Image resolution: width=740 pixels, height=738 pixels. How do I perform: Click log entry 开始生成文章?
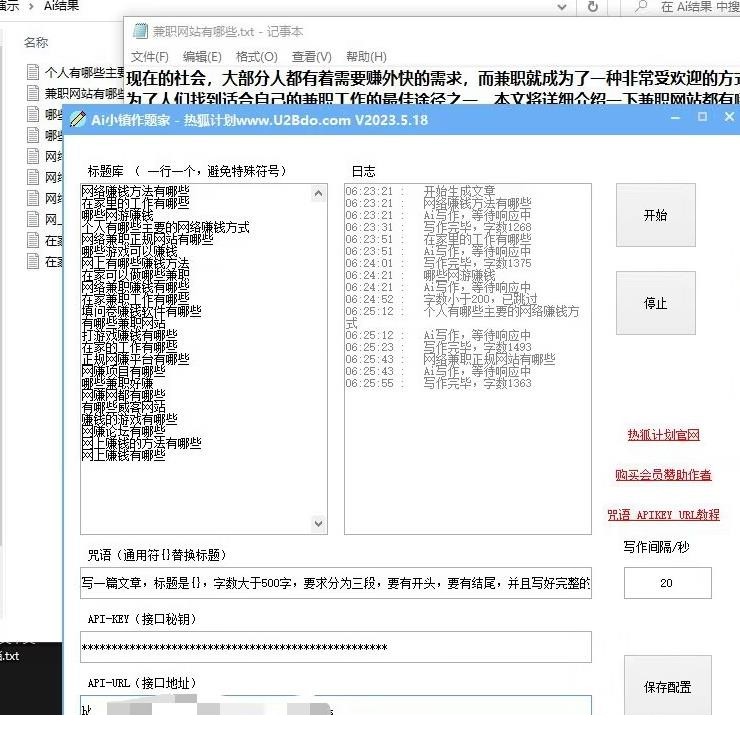tap(459, 191)
